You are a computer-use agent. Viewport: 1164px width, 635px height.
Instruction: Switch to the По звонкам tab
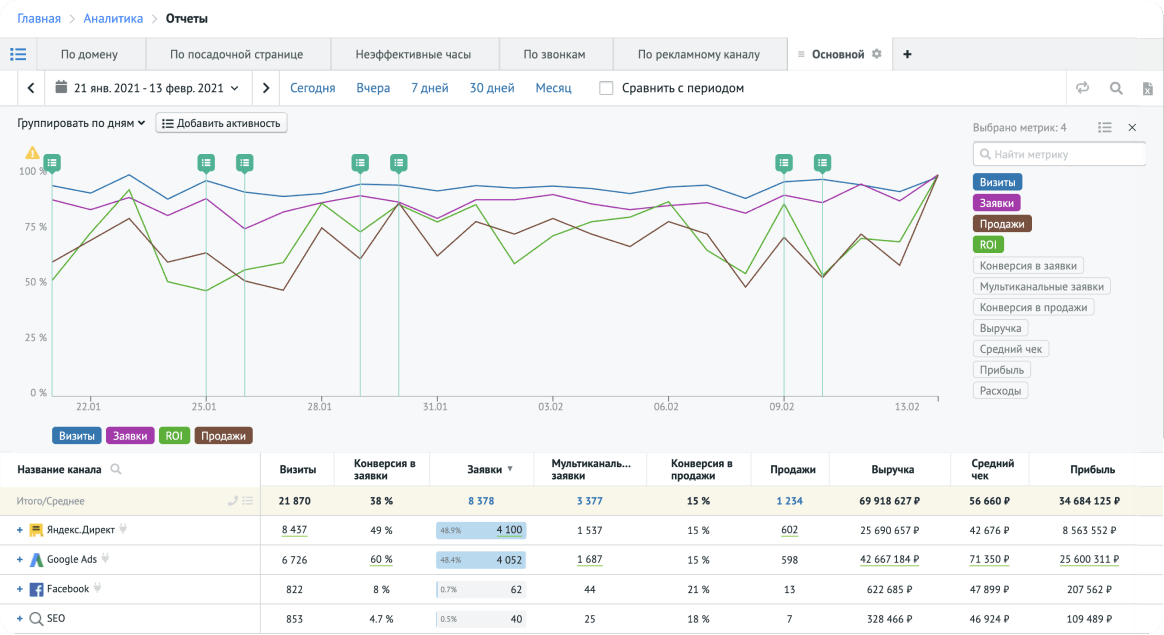coord(554,54)
